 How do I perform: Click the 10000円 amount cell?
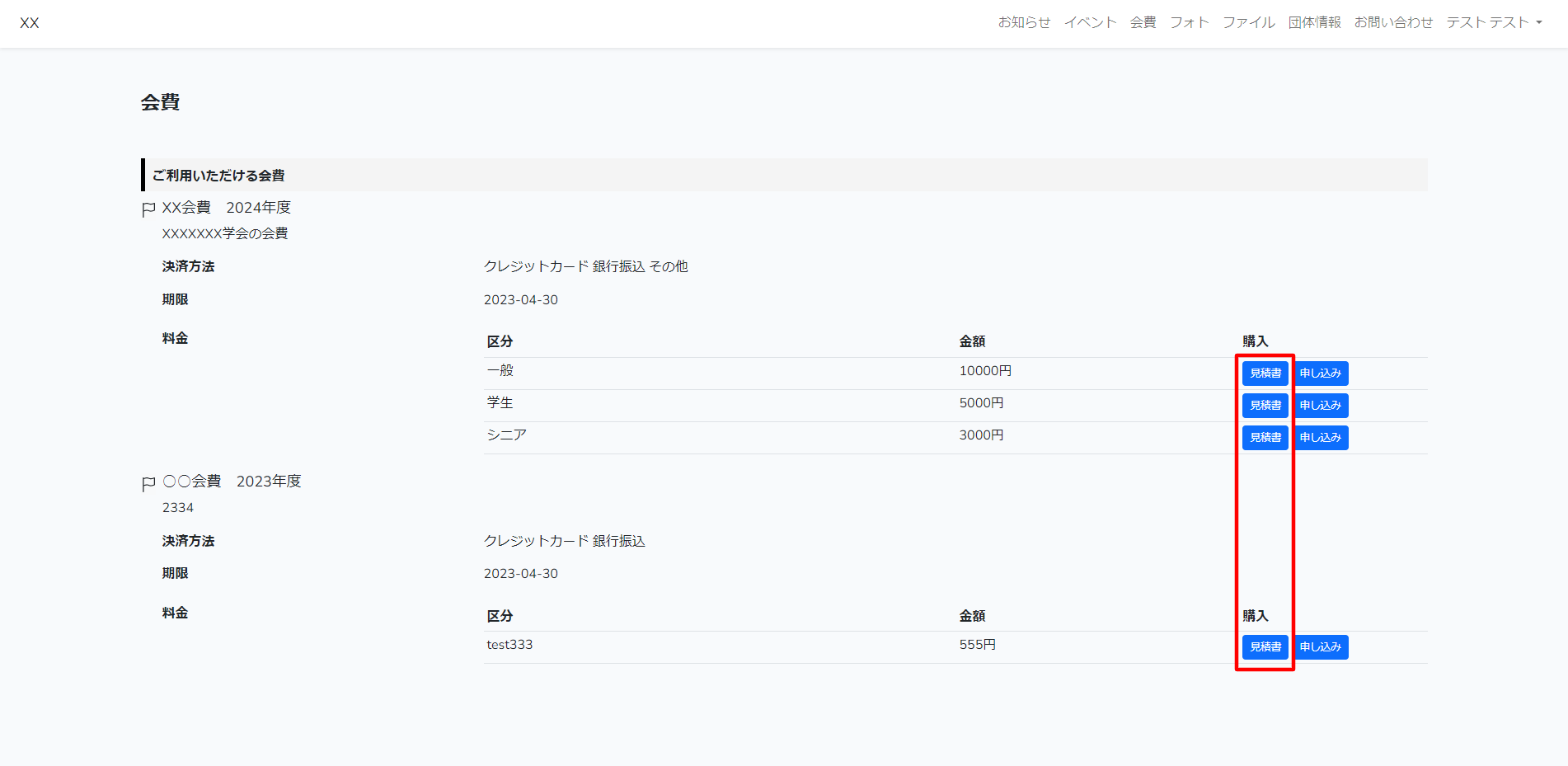[985, 371]
